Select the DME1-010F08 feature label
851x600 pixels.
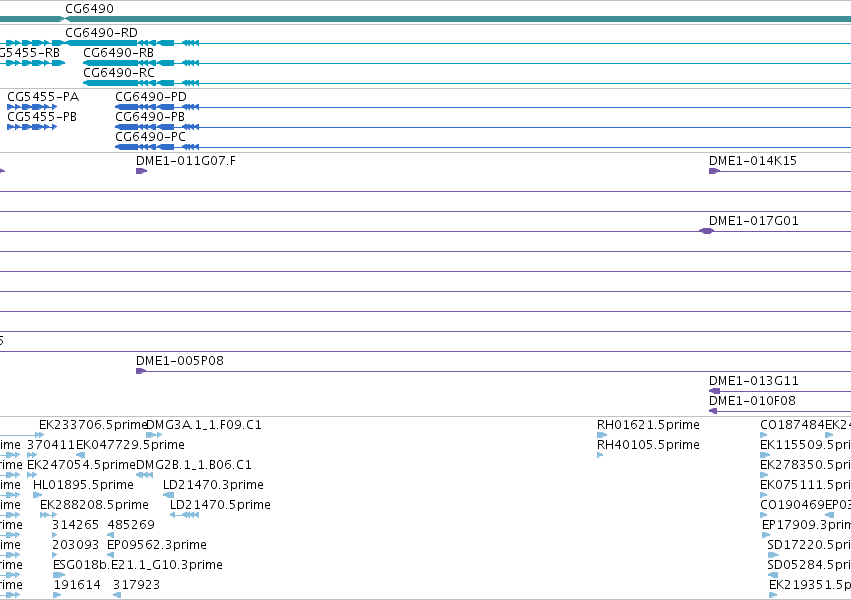pyautogui.click(x=752, y=401)
